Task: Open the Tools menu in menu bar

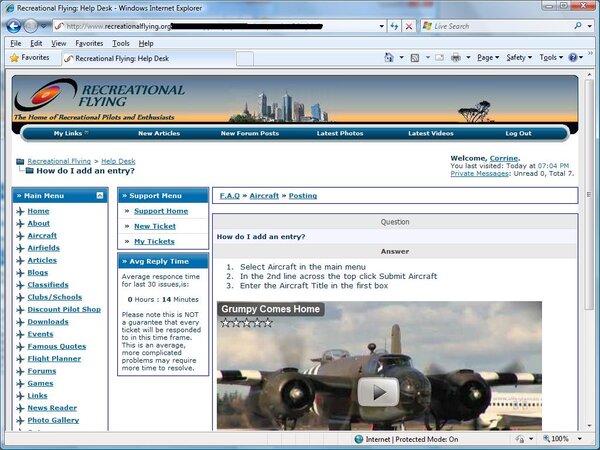Action: 121,43
